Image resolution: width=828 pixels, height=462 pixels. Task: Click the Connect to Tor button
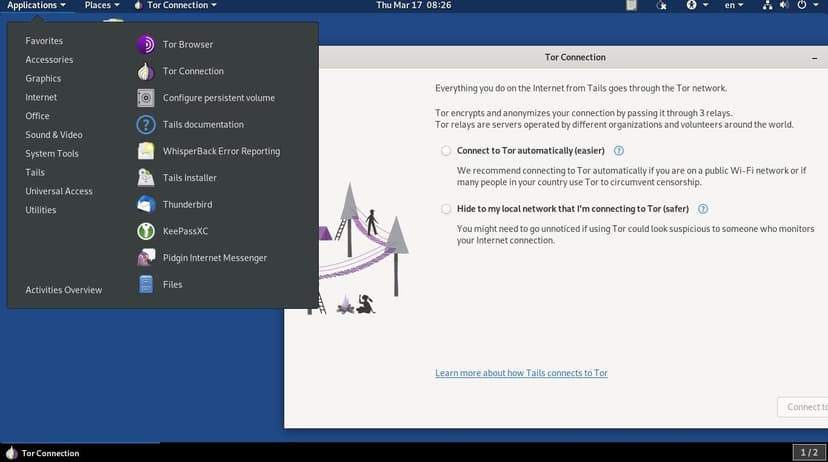[x=803, y=407]
